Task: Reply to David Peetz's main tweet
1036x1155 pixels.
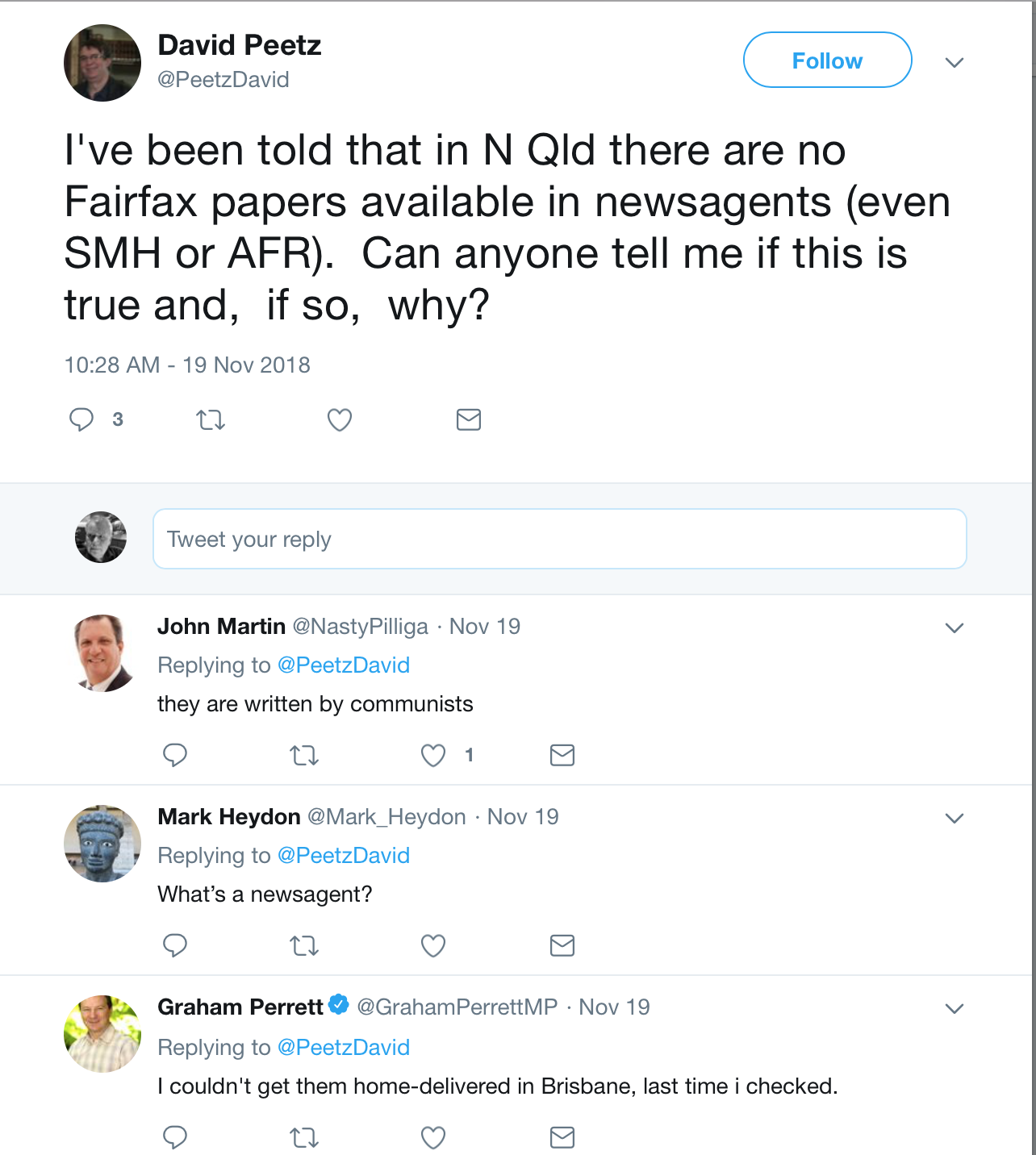Action: pos(81,419)
